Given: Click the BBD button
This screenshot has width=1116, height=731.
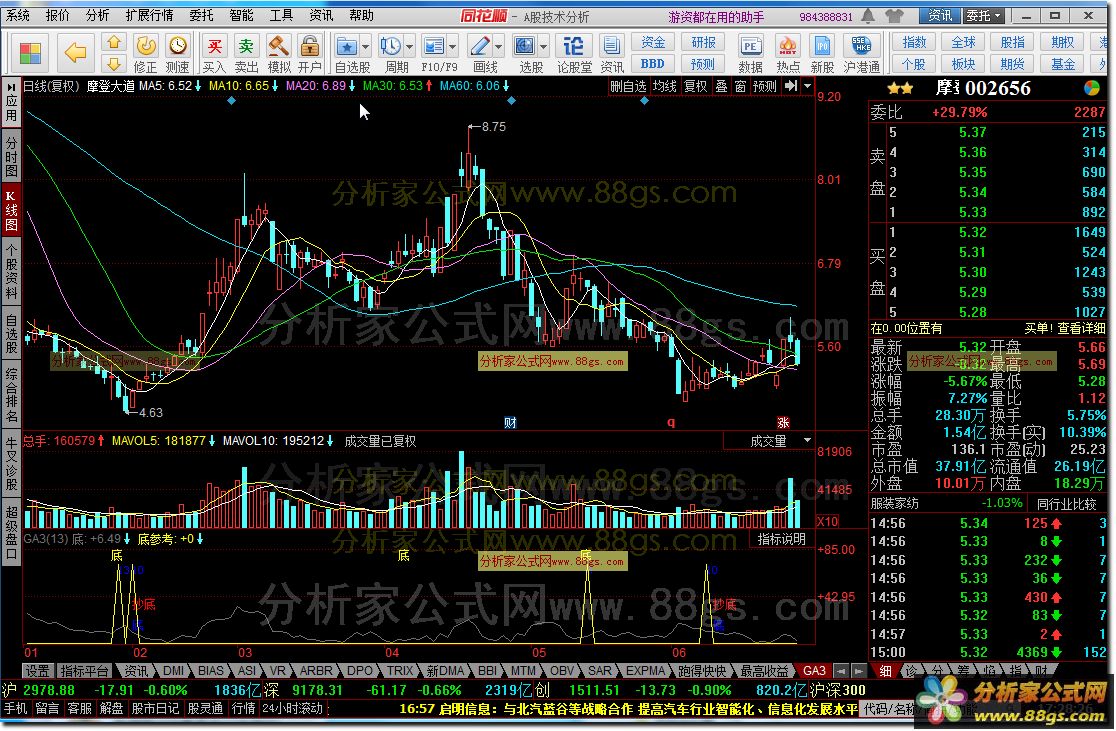Looking at the screenshot, I should pos(653,64).
